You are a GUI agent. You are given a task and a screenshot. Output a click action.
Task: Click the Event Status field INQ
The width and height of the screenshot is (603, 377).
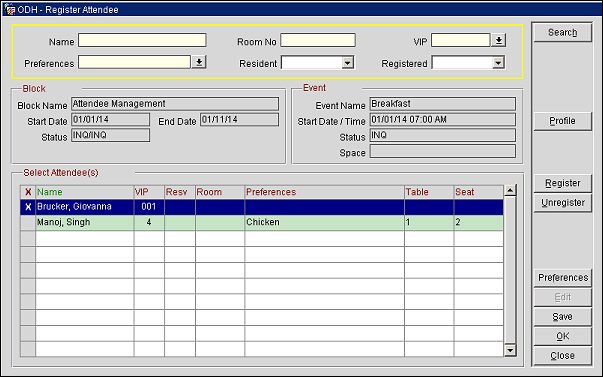coord(443,135)
